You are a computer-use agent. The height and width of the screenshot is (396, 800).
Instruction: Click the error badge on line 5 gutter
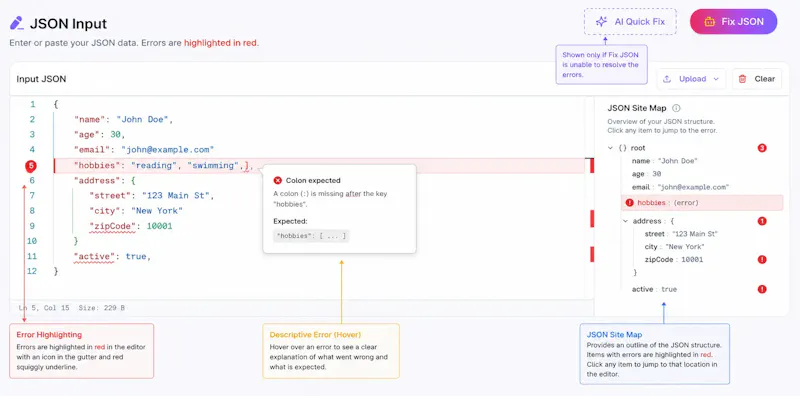32,166
